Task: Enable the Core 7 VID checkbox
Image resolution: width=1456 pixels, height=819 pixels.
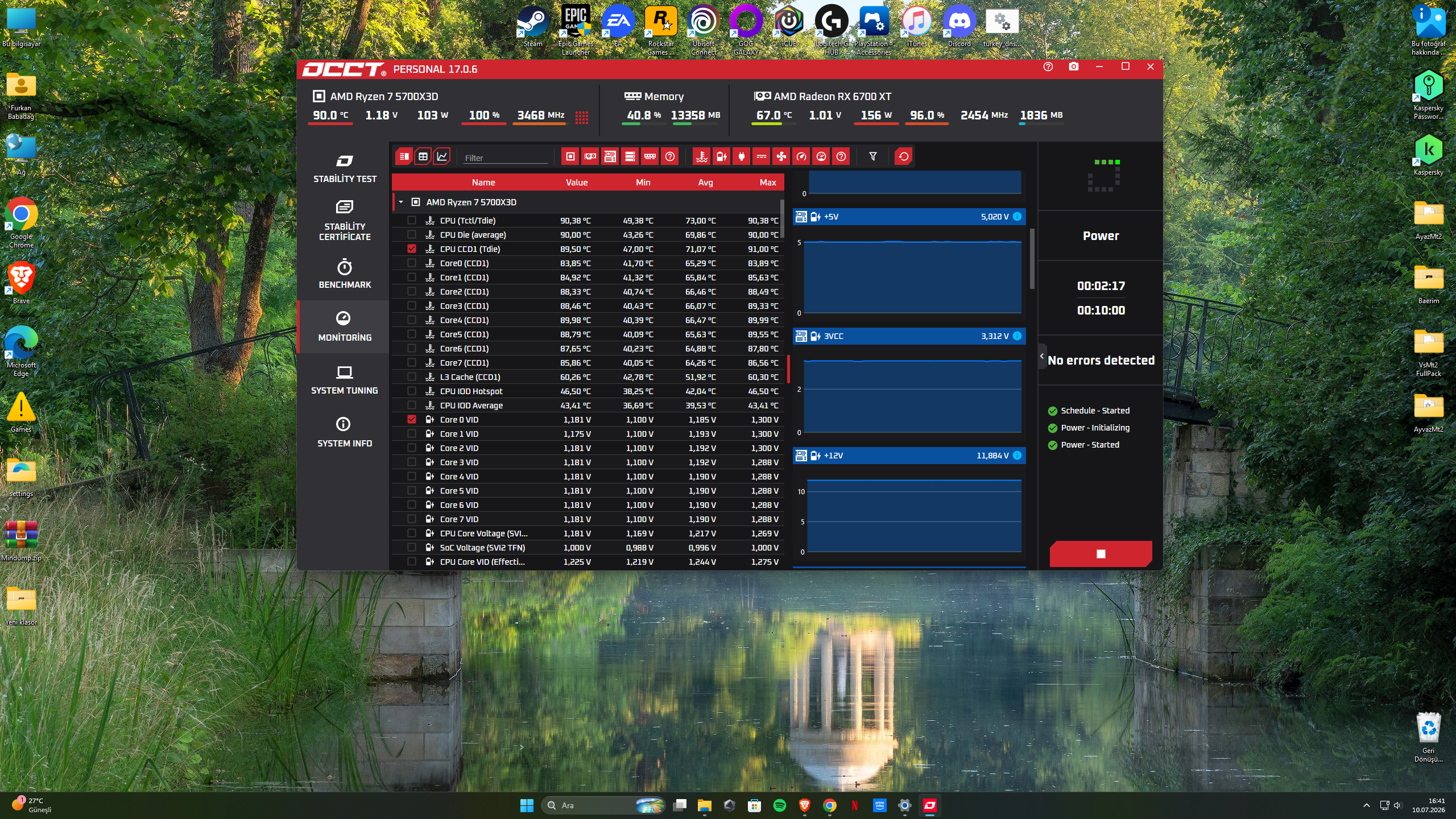Action: point(412,519)
